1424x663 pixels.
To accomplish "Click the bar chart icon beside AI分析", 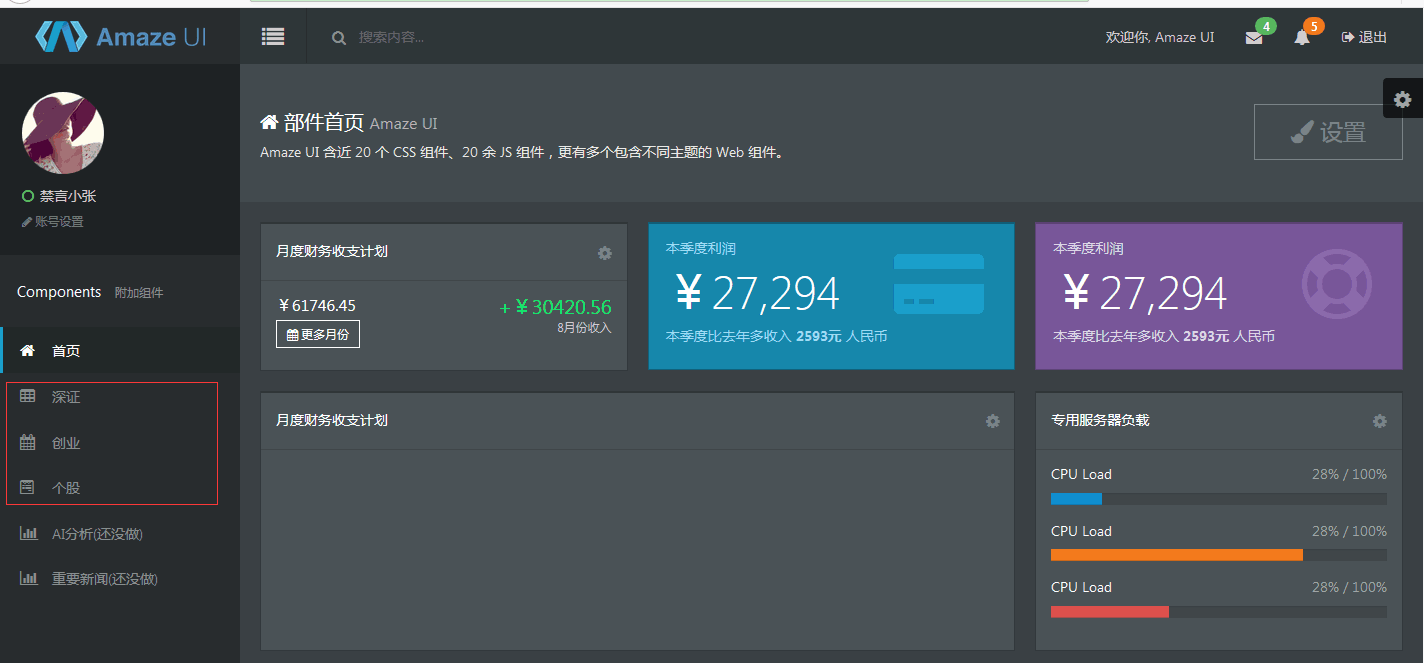I will point(29,533).
